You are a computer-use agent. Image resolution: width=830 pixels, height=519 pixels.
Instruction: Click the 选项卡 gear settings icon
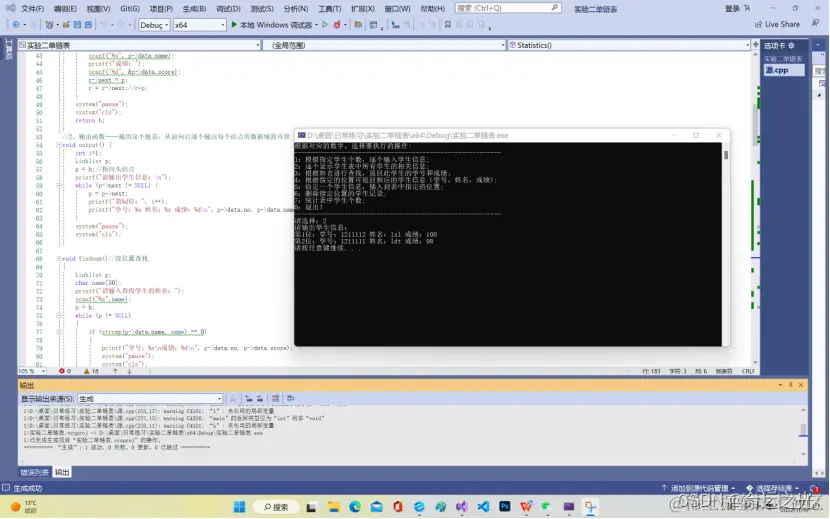(791, 46)
